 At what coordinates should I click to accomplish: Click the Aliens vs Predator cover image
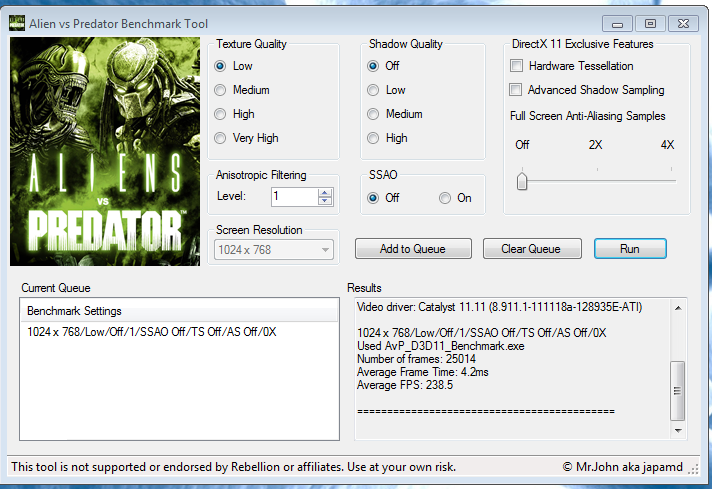pos(105,152)
